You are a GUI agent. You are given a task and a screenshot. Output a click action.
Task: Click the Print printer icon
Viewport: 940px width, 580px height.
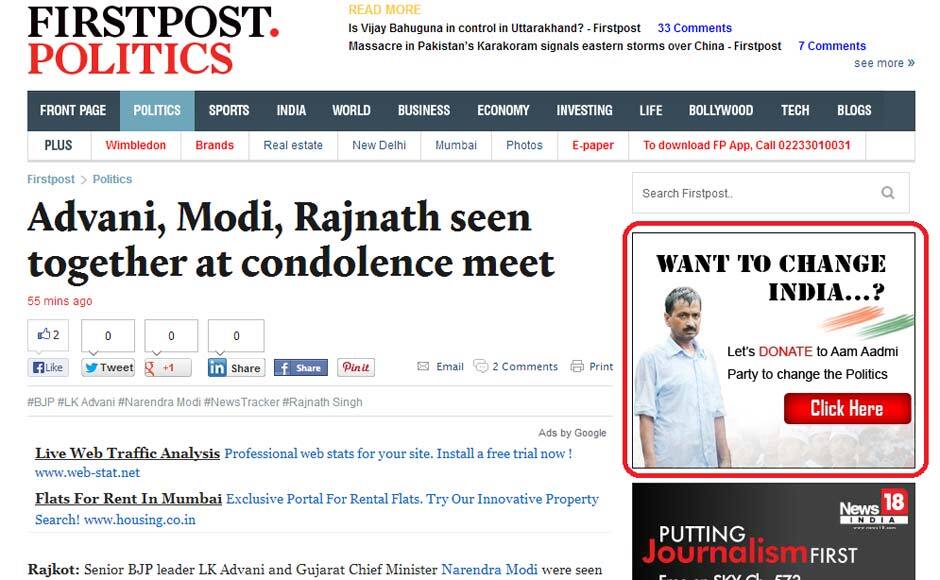coord(577,366)
